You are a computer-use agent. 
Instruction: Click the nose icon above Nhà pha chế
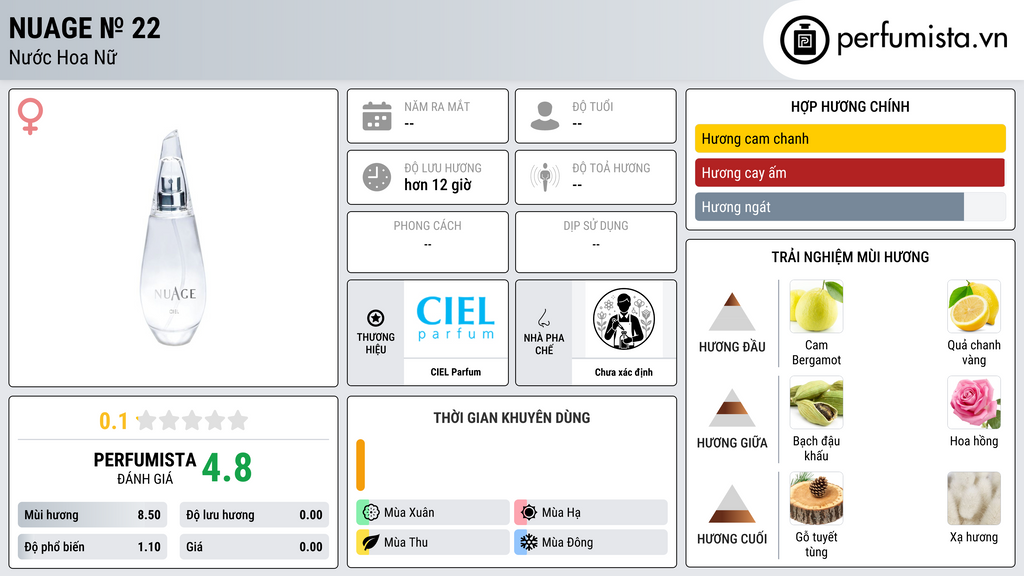pos(543,318)
